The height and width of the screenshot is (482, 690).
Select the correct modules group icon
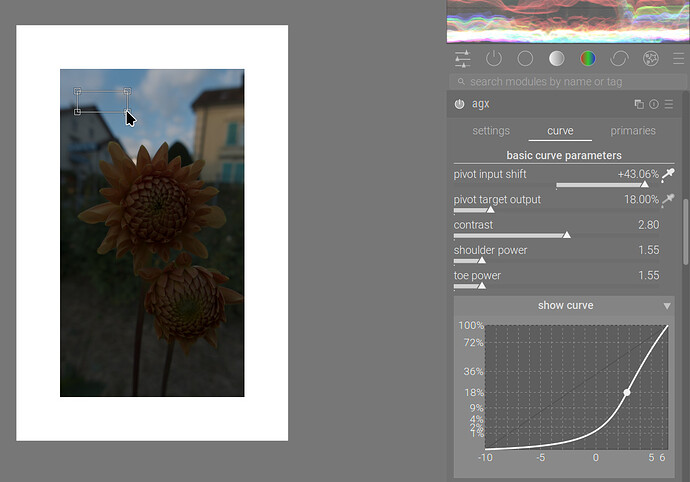619,59
